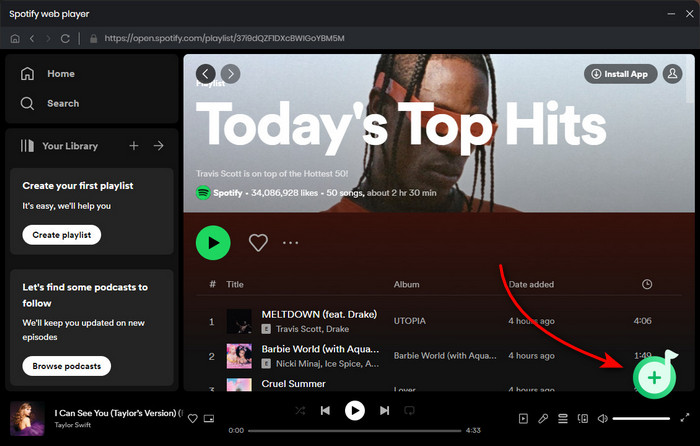The height and width of the screenshot is (446, 700).
Task: Open now playing album art thumbnail
Action: coord(27,418)
